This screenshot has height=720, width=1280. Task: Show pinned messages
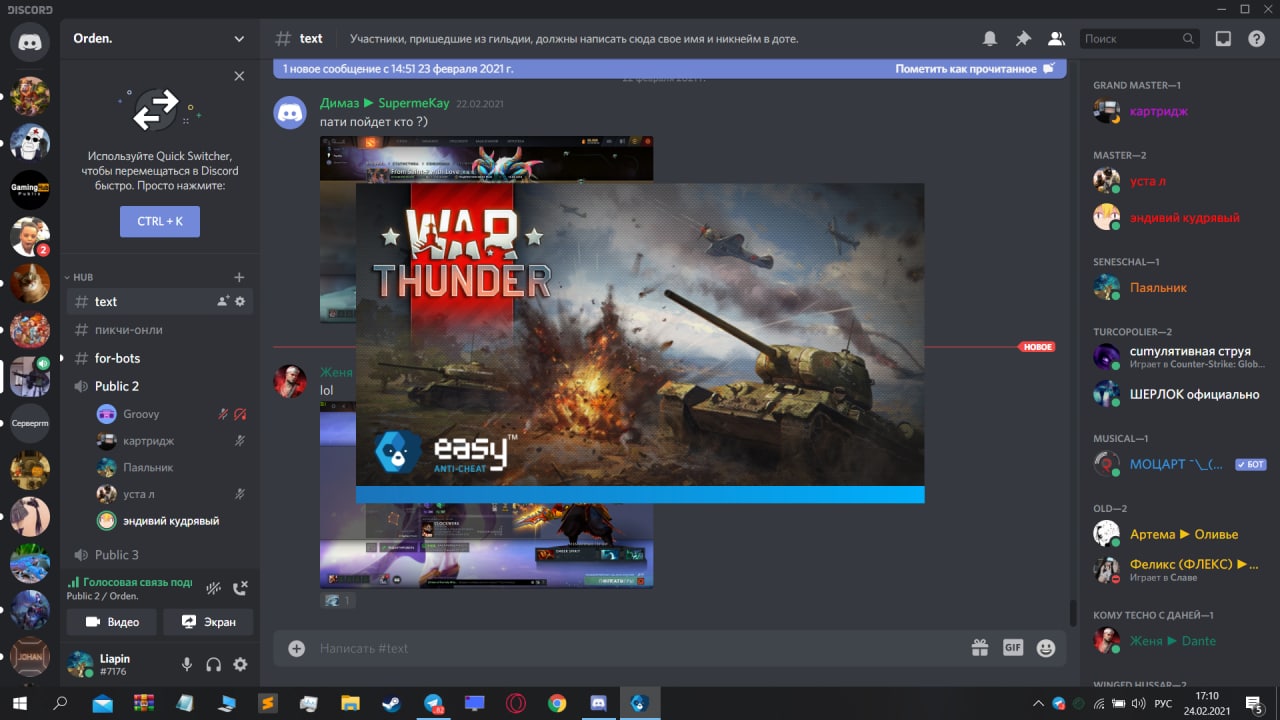pos(1023,39)
